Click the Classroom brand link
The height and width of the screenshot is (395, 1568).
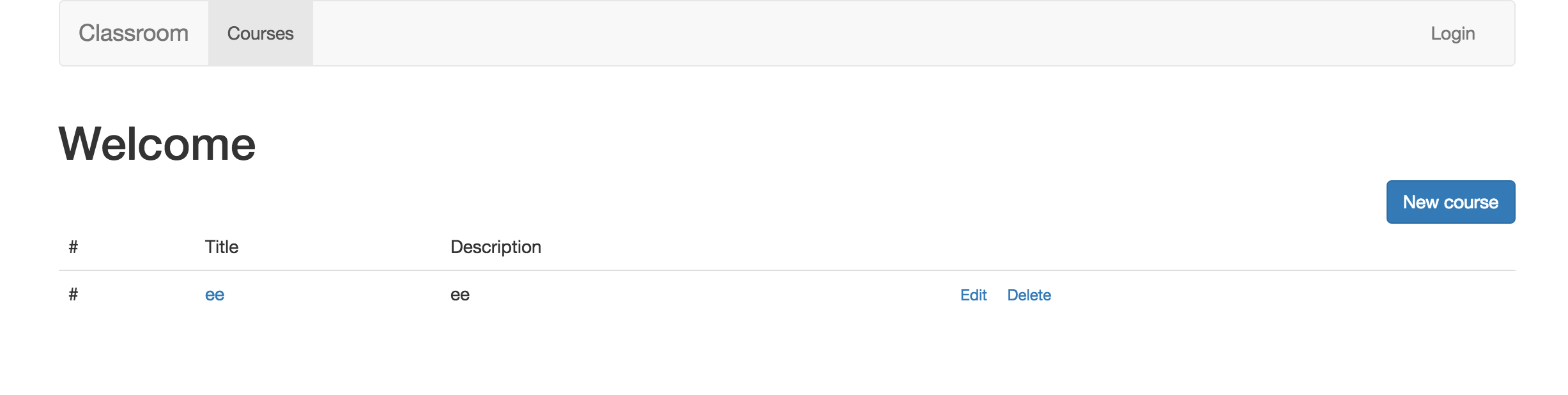click(134, 33)
